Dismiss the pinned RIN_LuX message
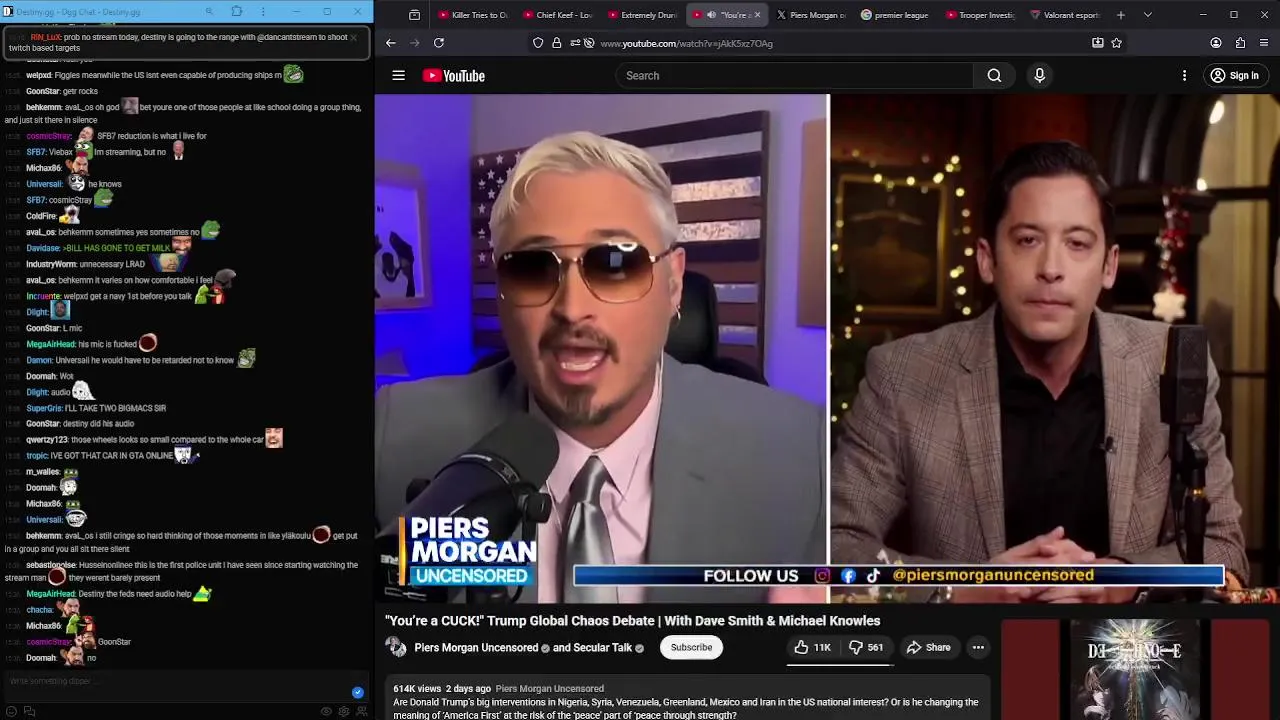 (x=353, y=37)
